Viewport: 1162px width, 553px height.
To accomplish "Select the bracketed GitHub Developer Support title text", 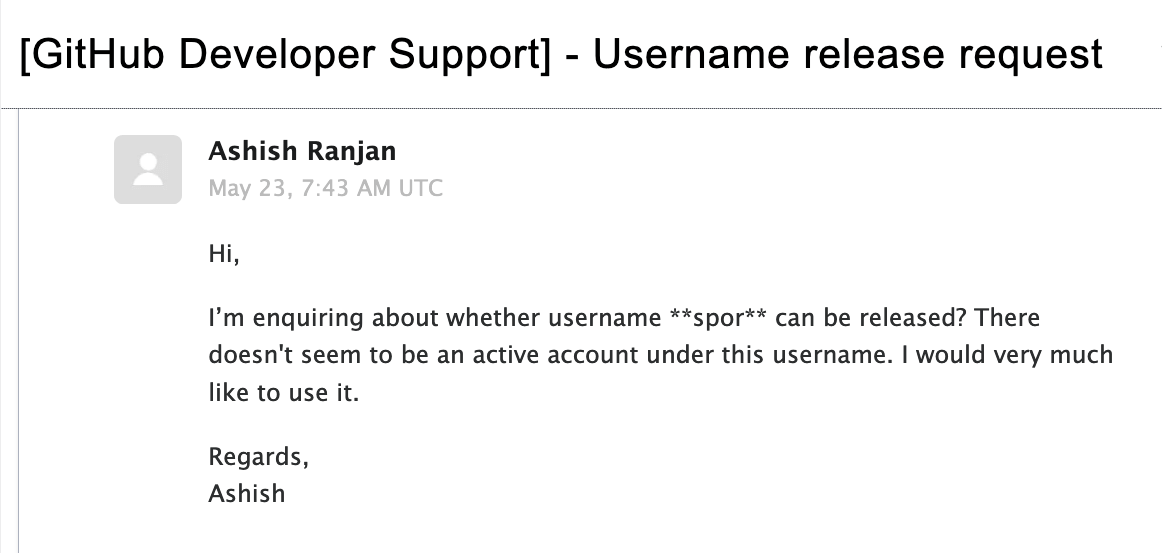I will tap(285, 54).
